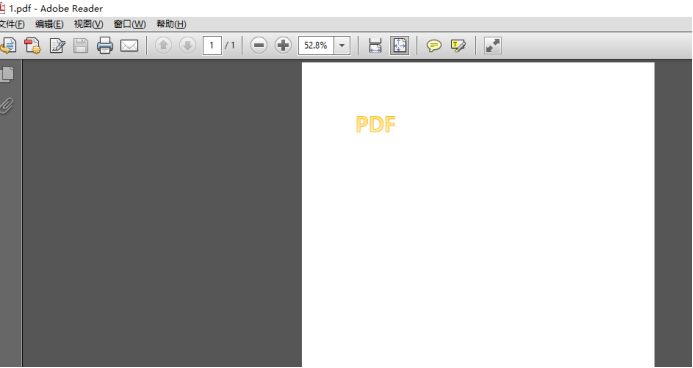Viewport: 693px width, 368px height.
Task: Select fit width scrolling mode icon
Action: point(375,46)
